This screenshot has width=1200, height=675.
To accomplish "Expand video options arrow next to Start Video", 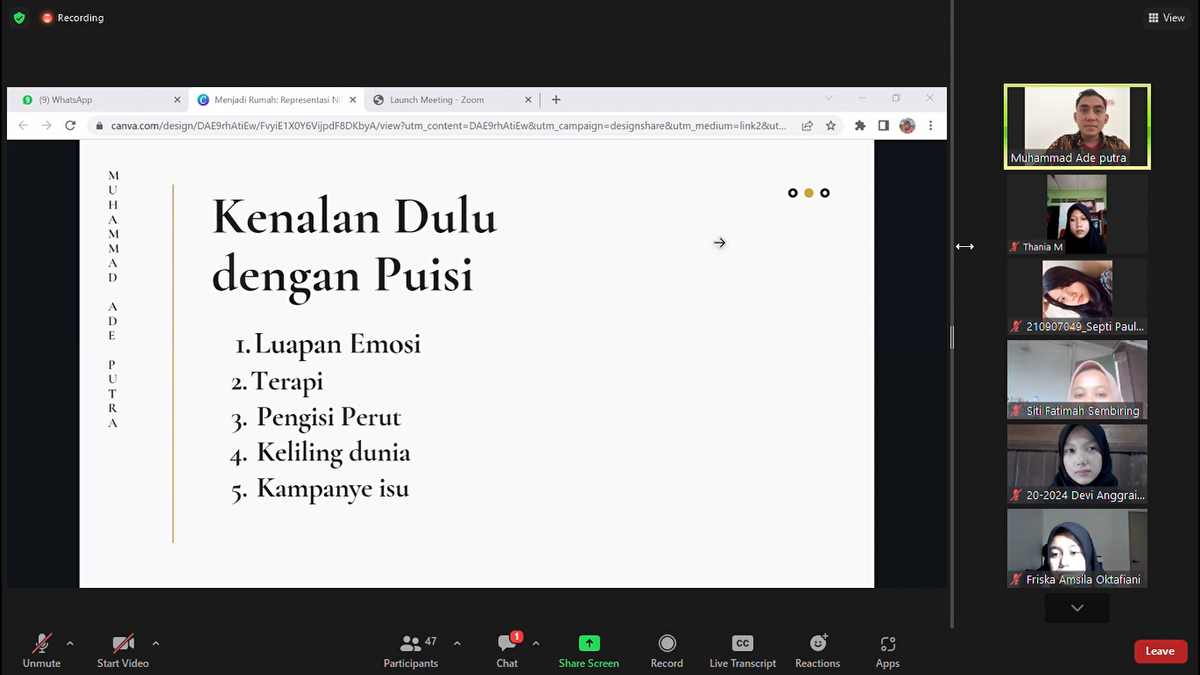I will click(156, 643).
